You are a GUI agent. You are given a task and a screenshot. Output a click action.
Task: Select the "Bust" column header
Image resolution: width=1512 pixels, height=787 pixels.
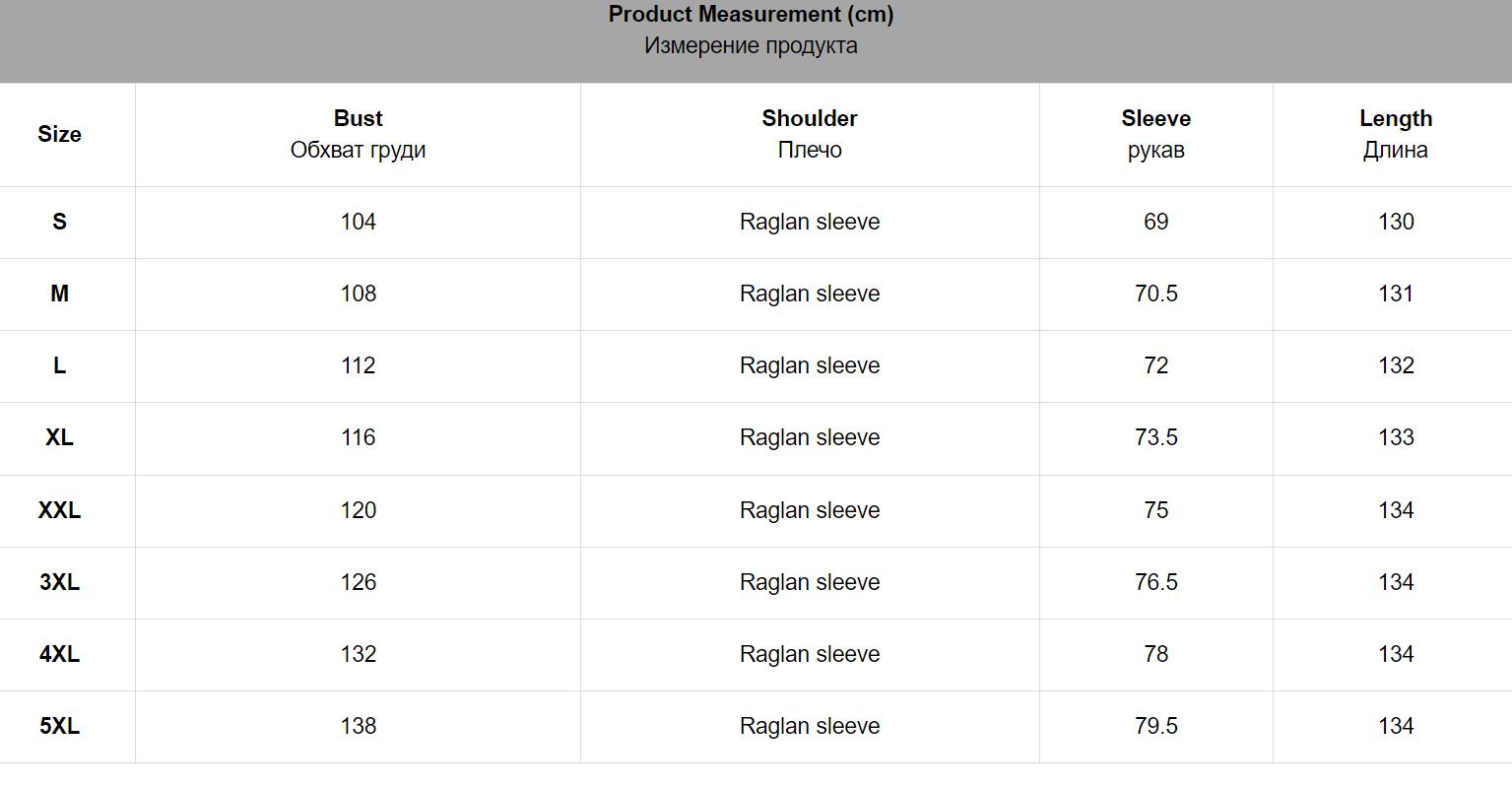(x=358, y=119)
